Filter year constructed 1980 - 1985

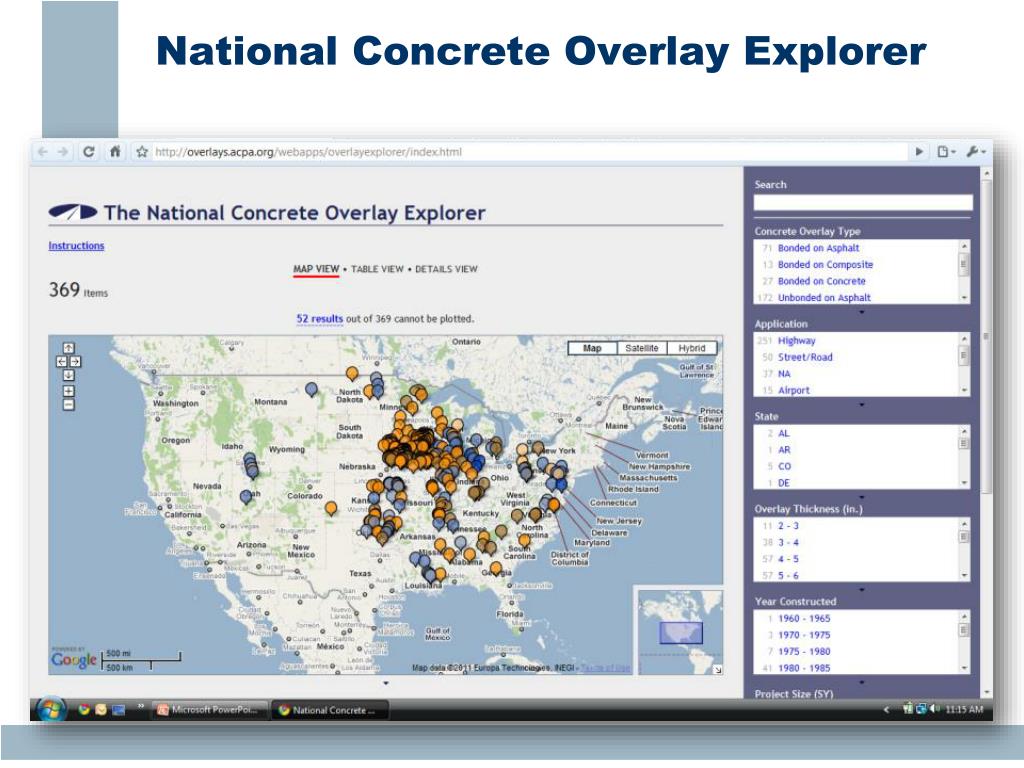804,668
